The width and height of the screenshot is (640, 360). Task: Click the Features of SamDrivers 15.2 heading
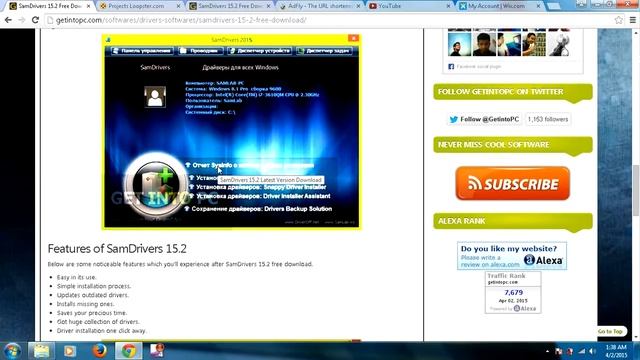coord(117,249)
